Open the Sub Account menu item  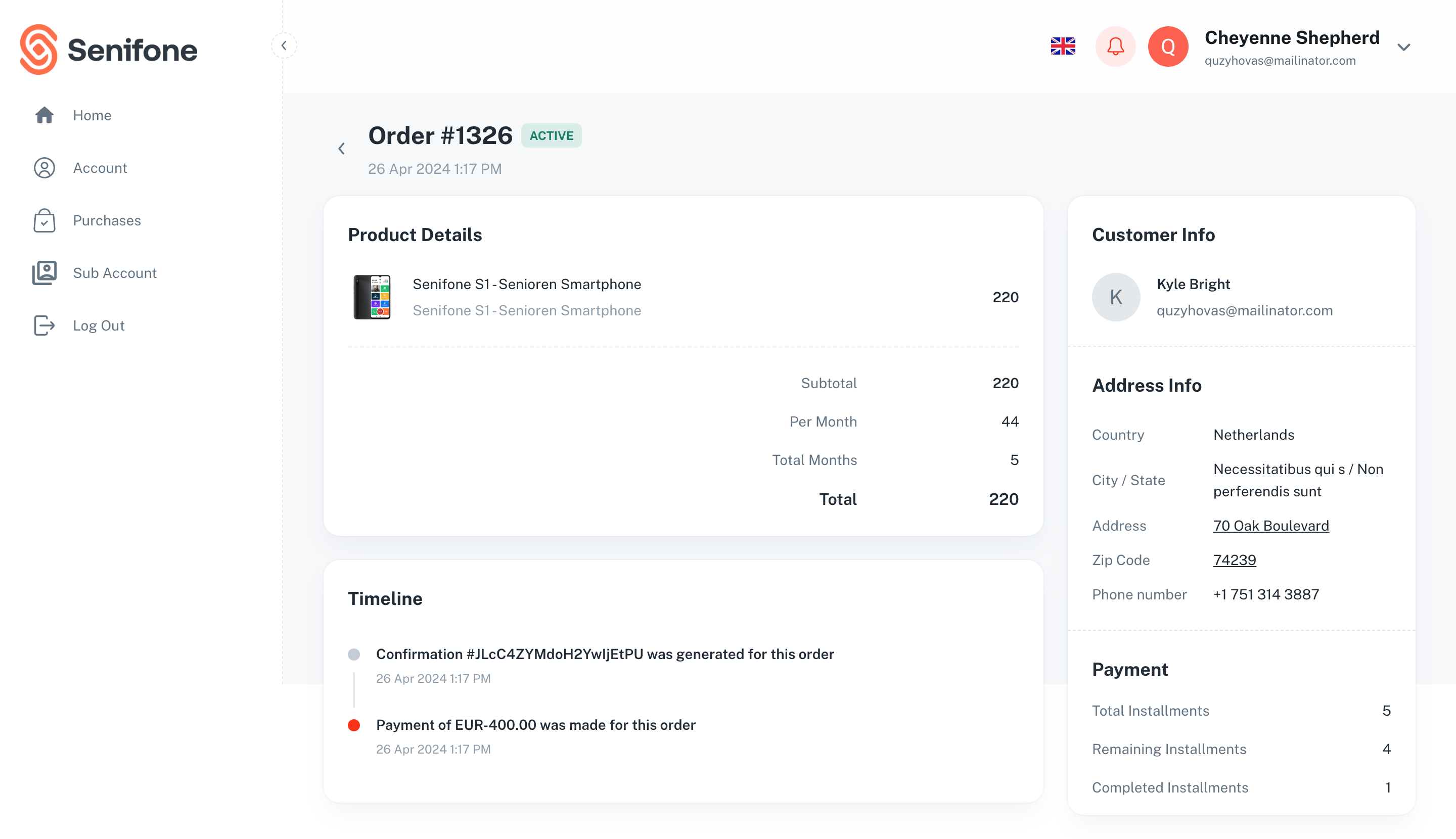115,273
